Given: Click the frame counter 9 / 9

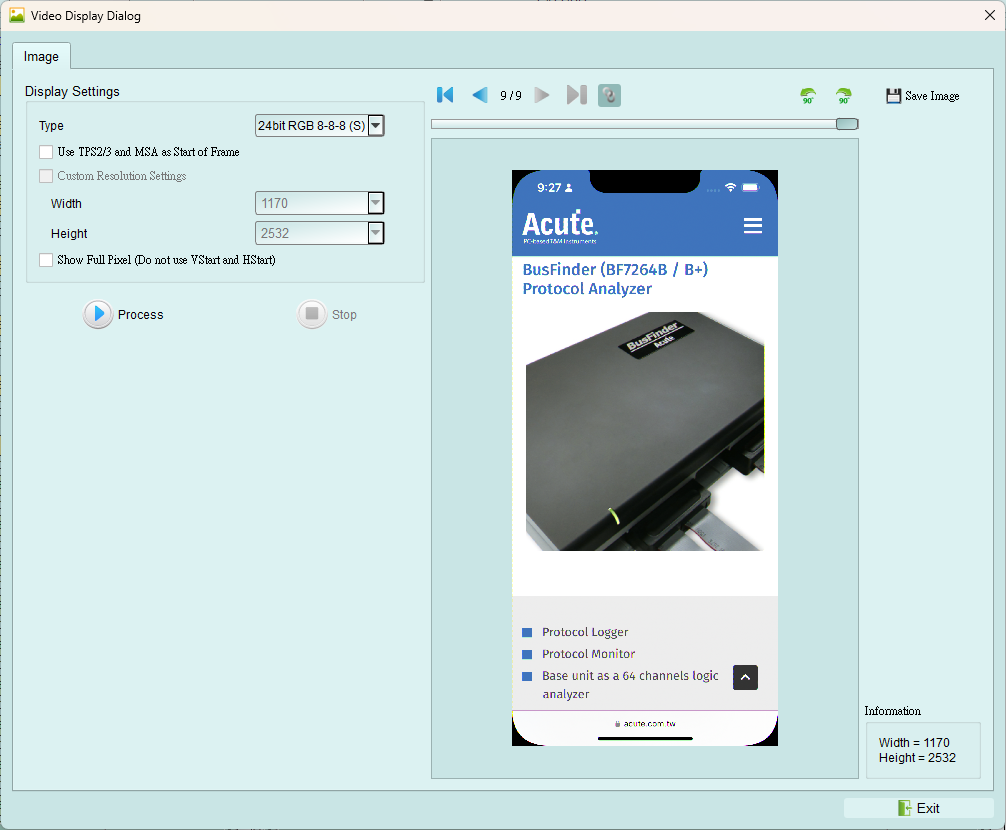Looking at the screenshot, I should 511,96.
